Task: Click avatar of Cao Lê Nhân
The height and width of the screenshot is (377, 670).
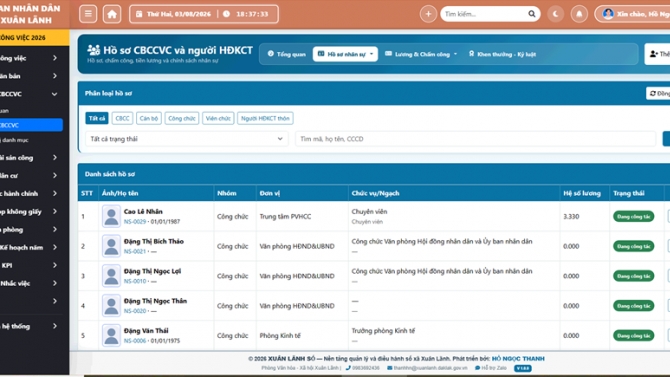Action: pyautogui.click(x=111, y=216)
